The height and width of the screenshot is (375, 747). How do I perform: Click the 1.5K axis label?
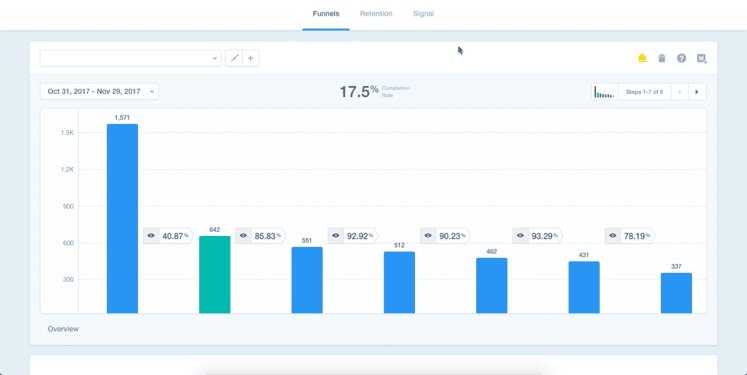coord(67,133)
